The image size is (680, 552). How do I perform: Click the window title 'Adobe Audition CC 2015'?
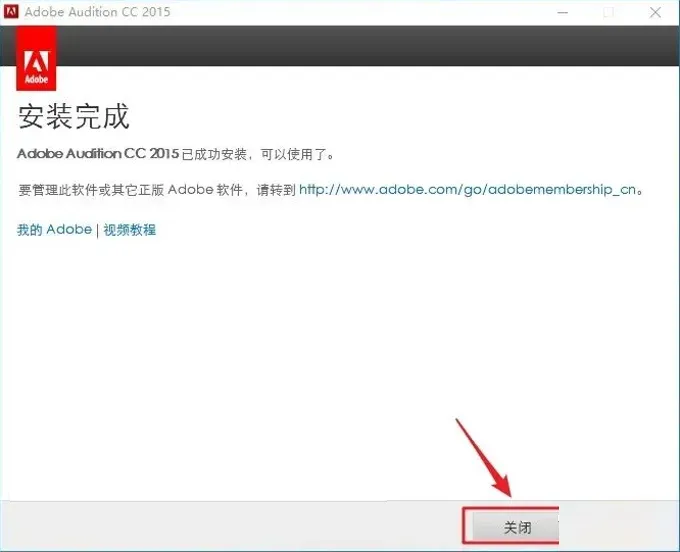click(x=97, y=12)
